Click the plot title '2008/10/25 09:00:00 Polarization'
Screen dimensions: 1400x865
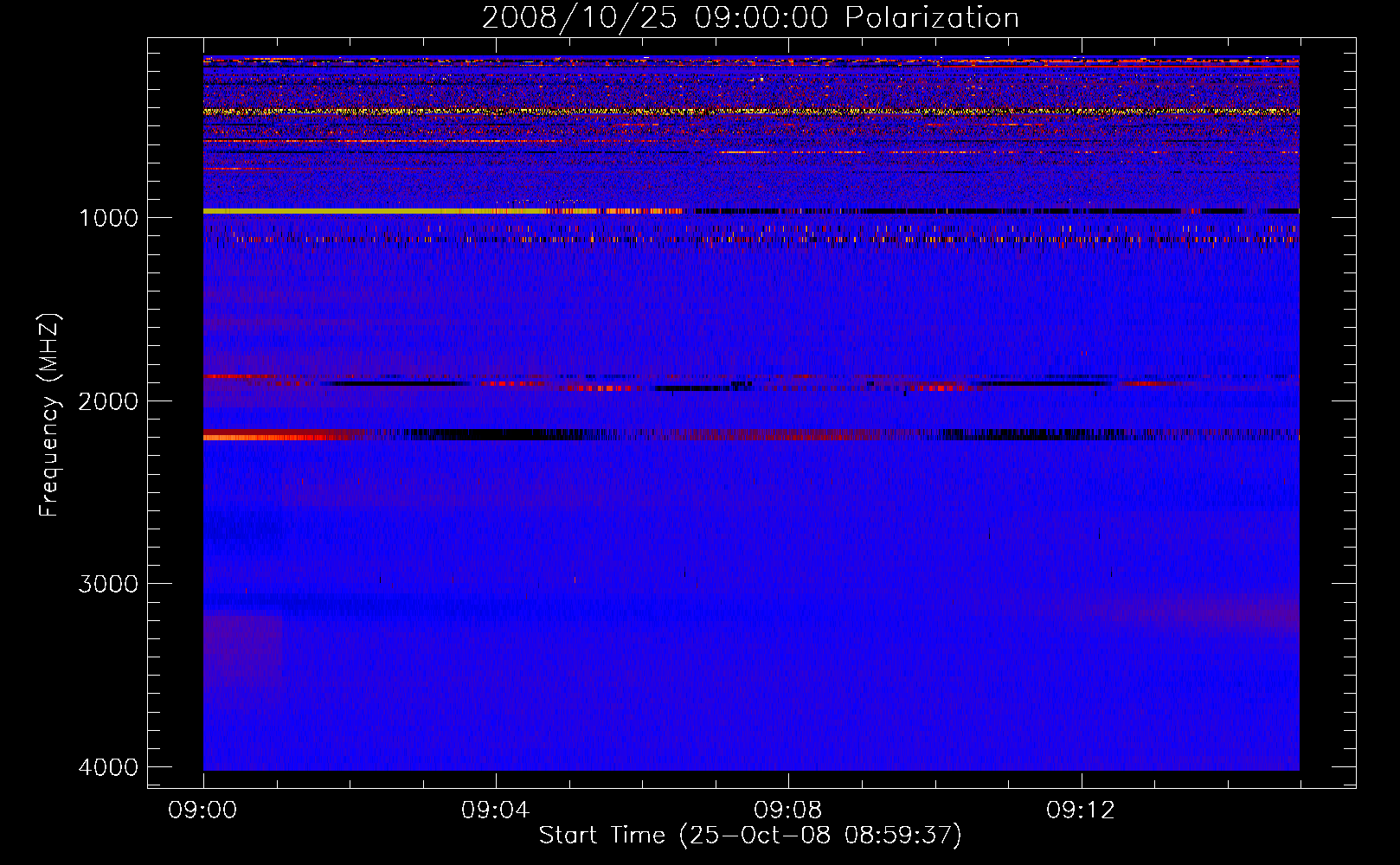click(x=750, y=17)
